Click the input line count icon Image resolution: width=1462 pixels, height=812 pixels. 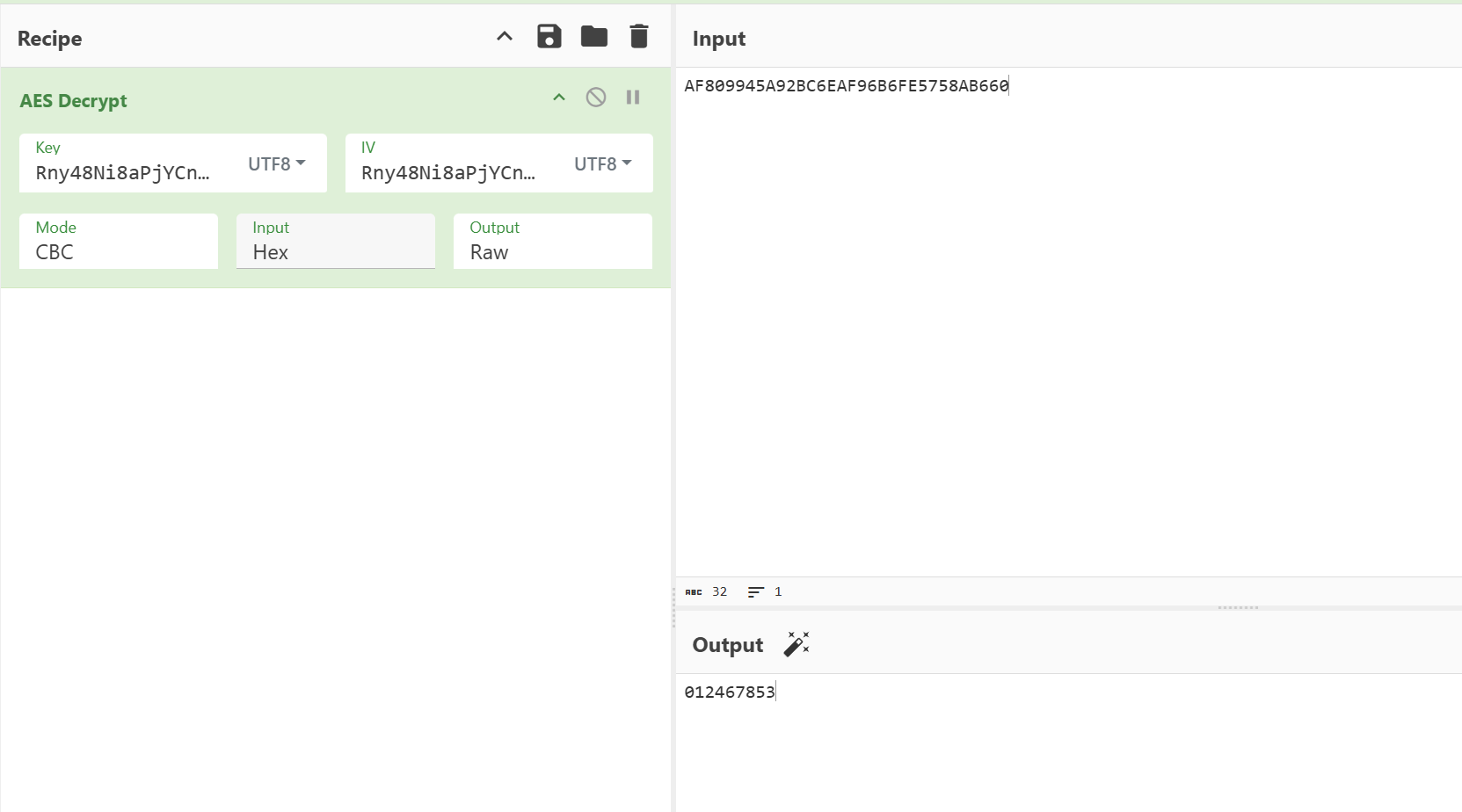755,592
